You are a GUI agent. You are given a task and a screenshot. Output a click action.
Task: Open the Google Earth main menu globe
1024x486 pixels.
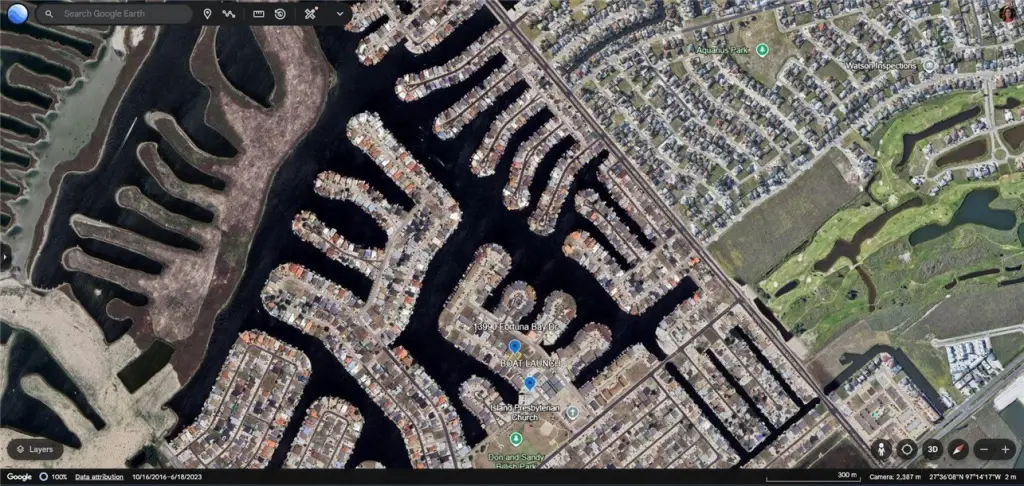17,14
